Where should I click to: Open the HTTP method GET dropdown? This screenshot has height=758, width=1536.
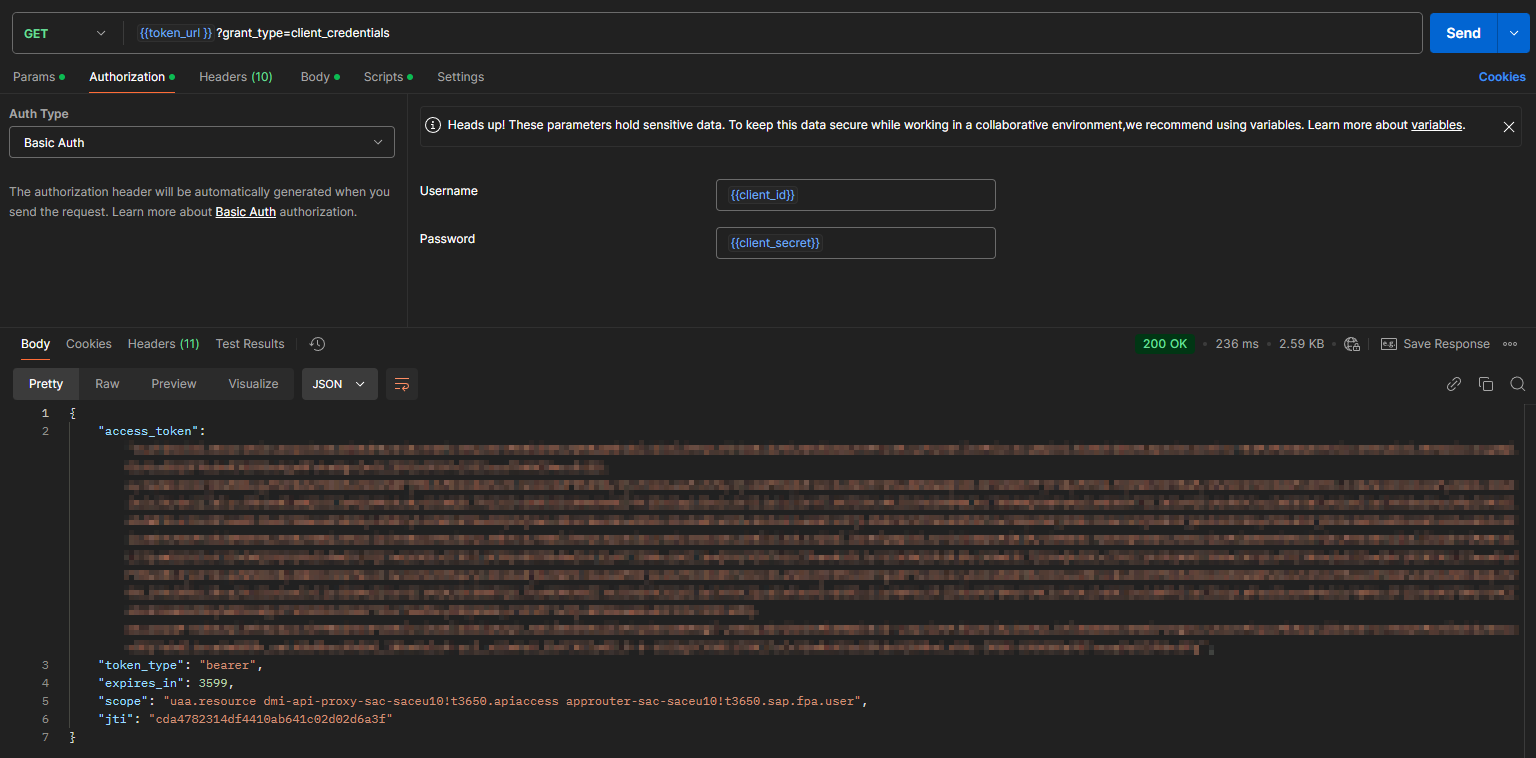tap(65, 33)
